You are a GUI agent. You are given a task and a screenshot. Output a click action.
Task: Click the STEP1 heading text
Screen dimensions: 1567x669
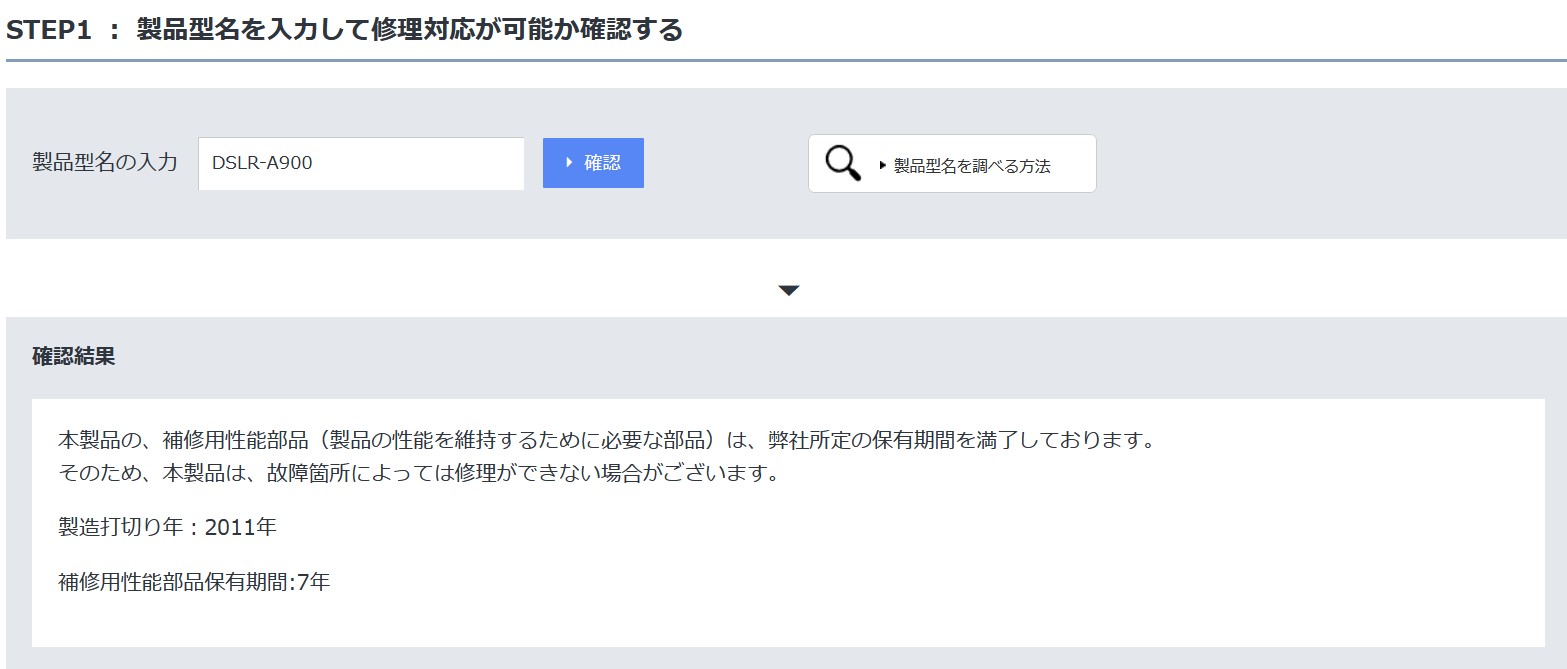click(x=344, y=29)
